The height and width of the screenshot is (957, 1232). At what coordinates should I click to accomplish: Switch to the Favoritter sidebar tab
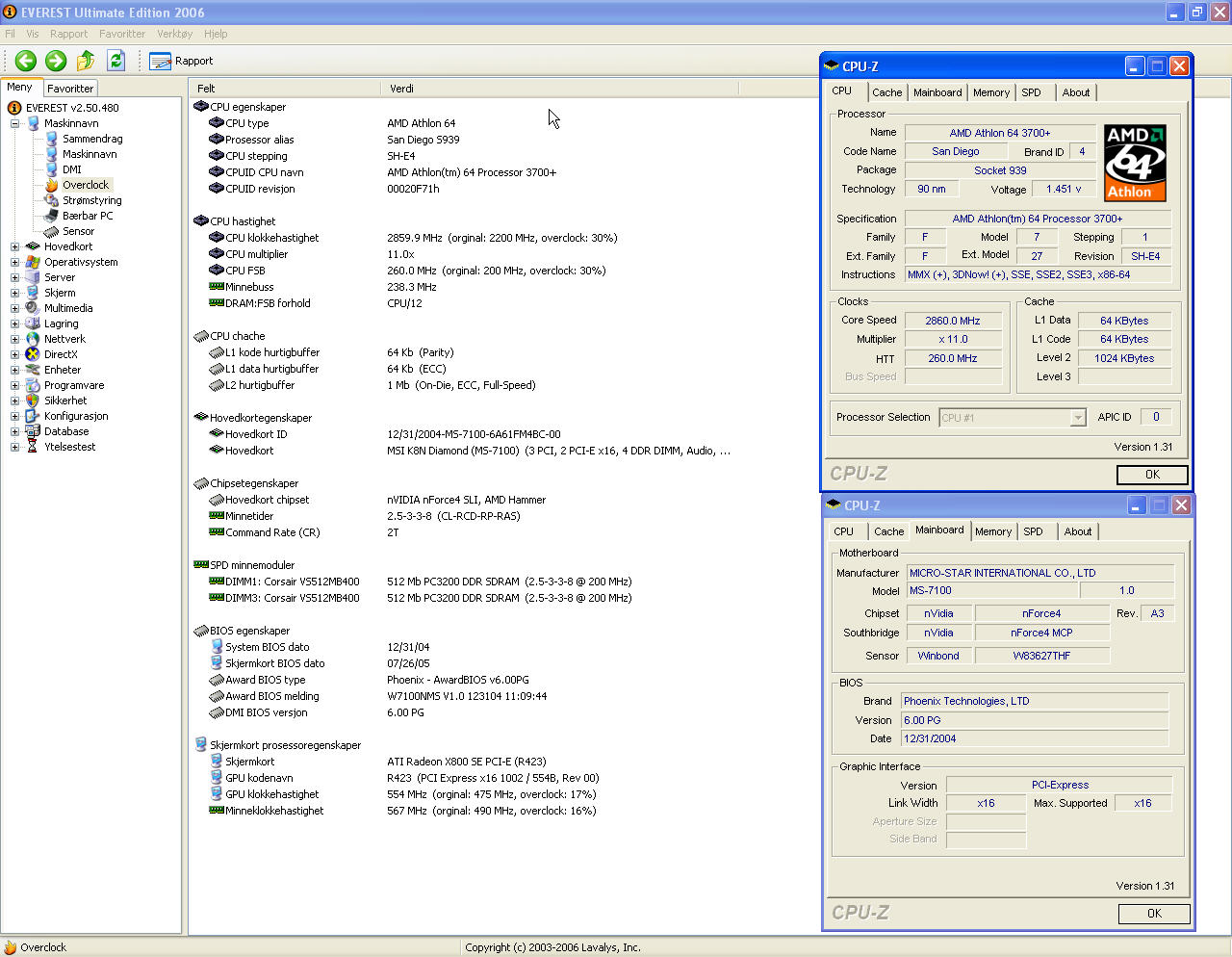(70, 89)
